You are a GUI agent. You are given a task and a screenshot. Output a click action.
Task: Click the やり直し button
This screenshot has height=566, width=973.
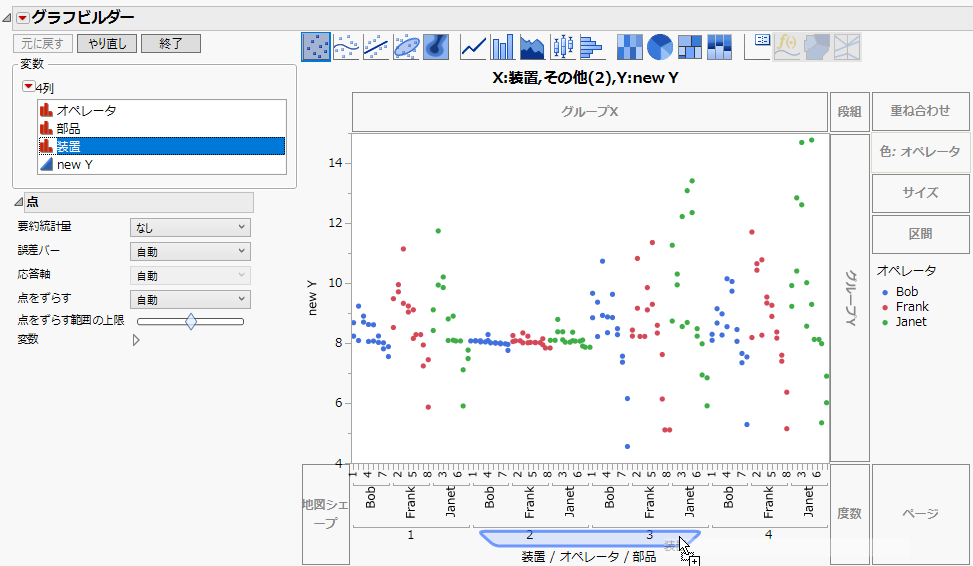106,44
